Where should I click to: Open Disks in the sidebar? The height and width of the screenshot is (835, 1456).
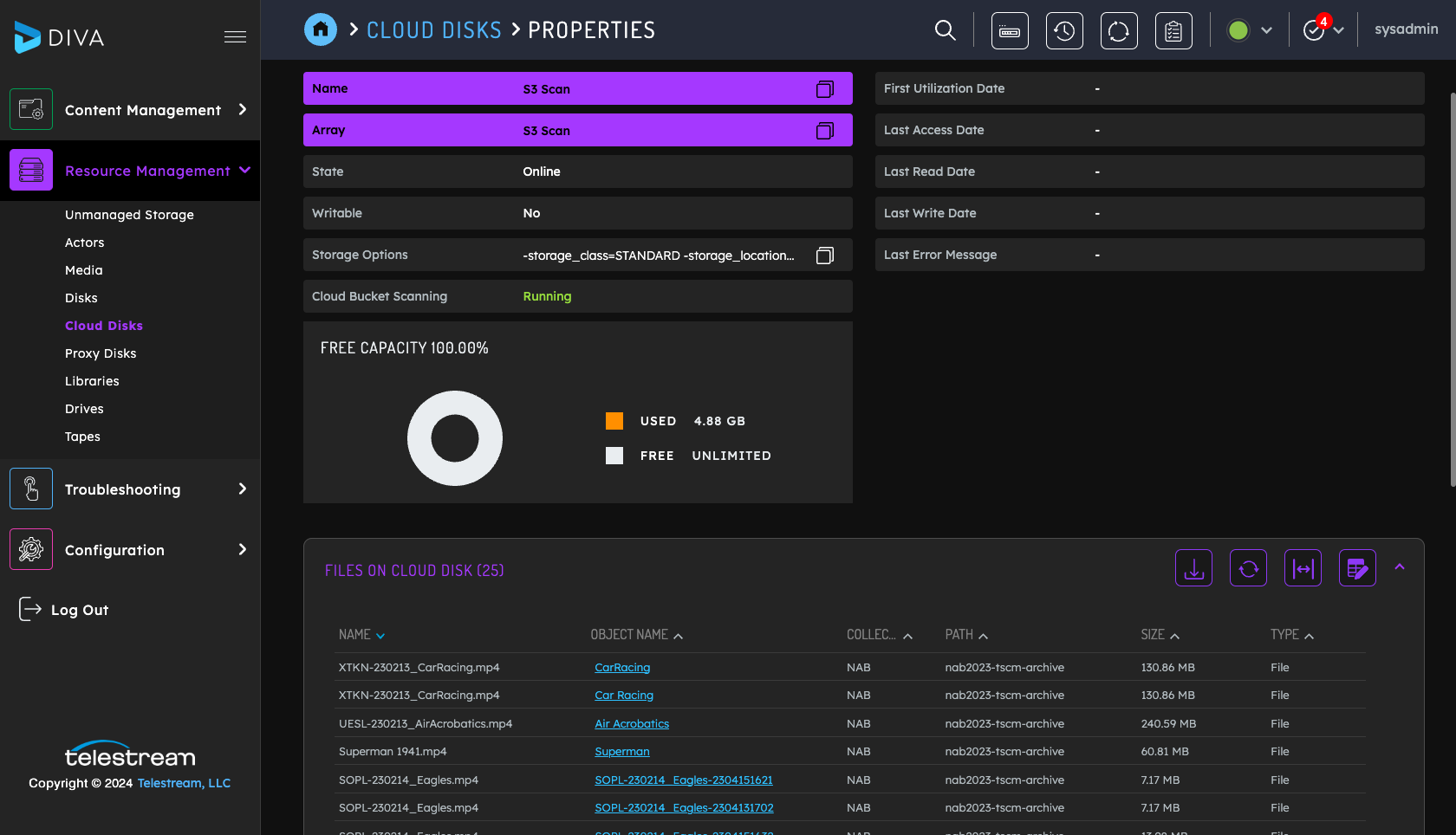click(81, 298)
